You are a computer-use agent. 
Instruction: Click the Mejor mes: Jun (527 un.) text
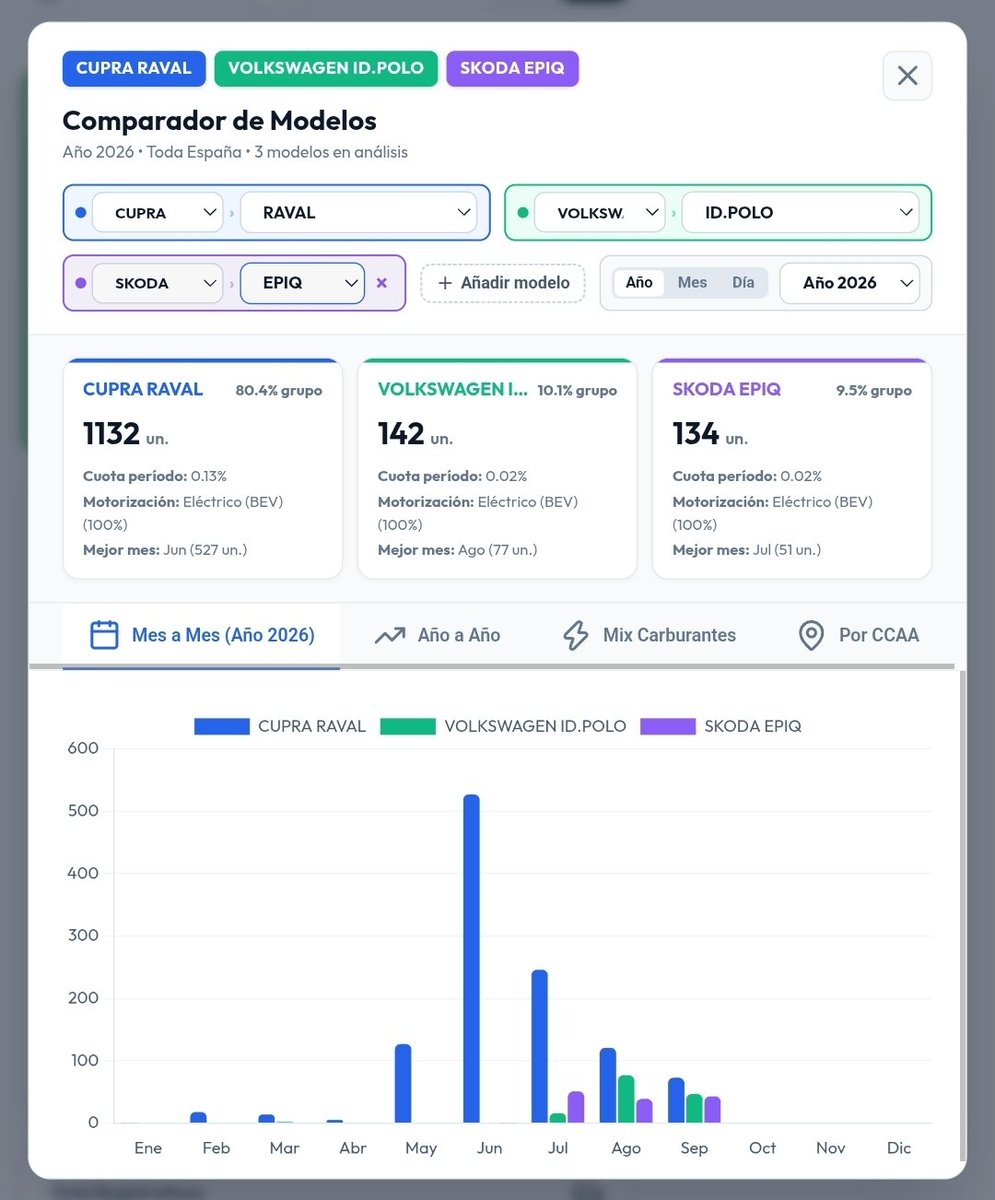[165, 549]
